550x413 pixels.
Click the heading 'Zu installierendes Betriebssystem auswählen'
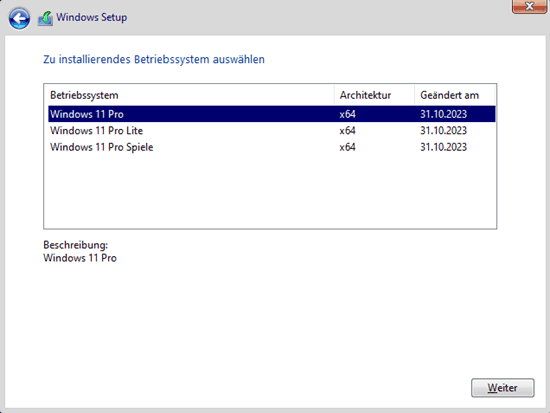(154, 59)
